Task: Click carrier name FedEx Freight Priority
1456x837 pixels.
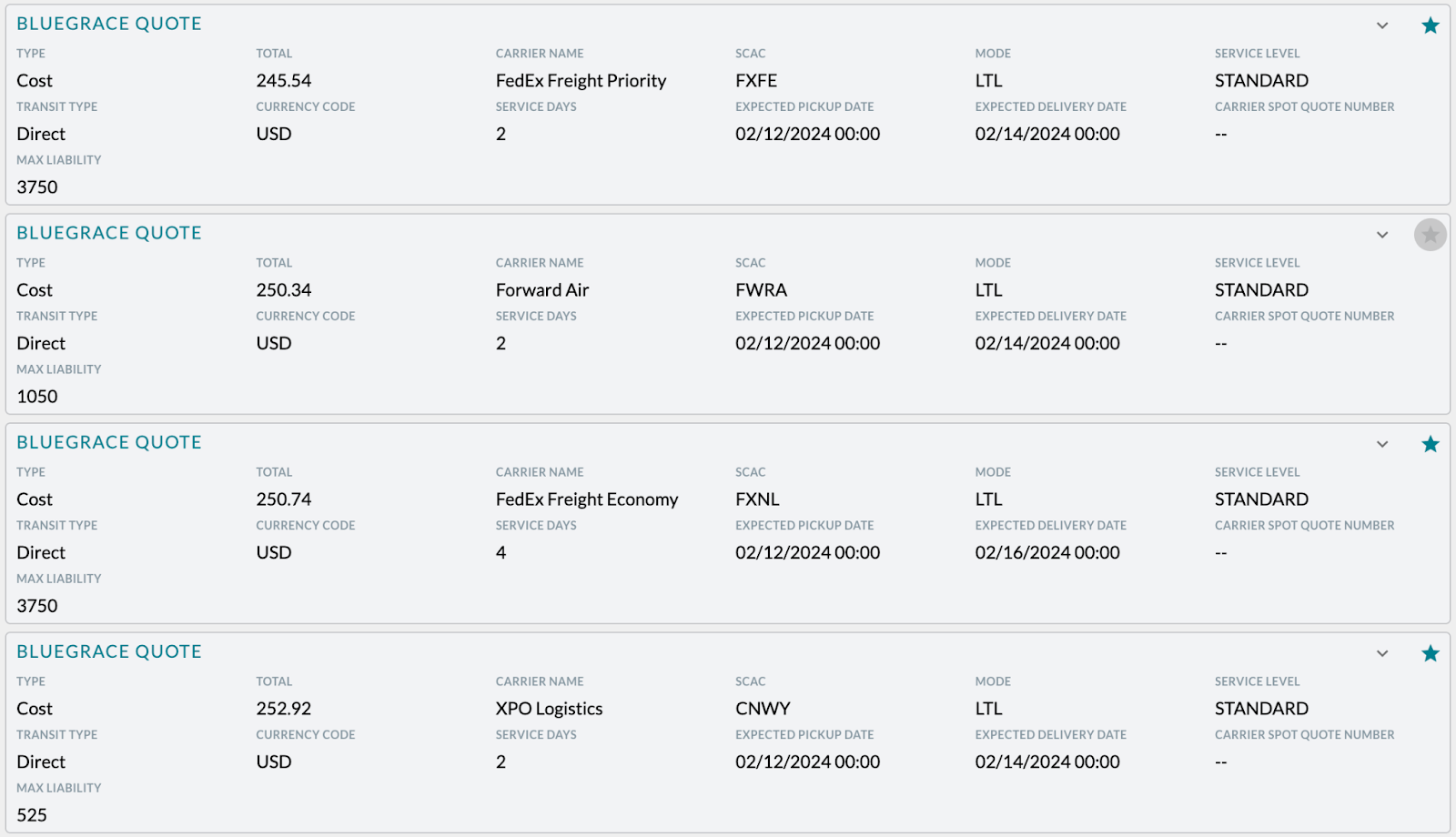Action: click(x=581, y=81)
